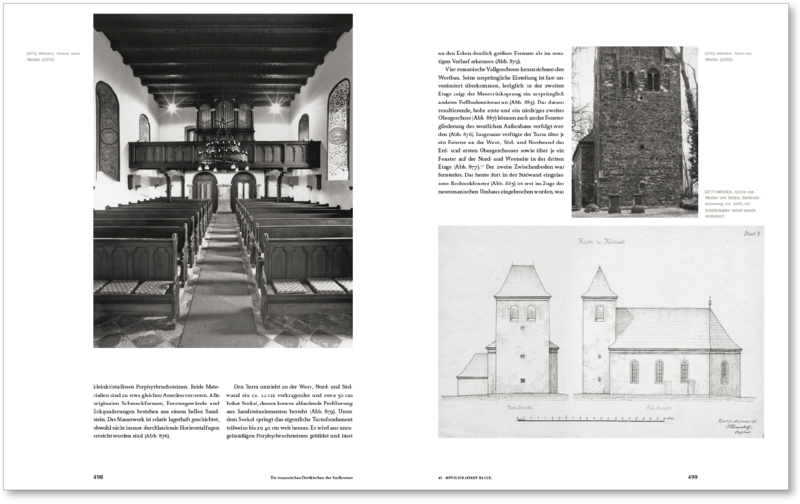
Task: Click the caption left of the interior photo
Action: (61, 55)
